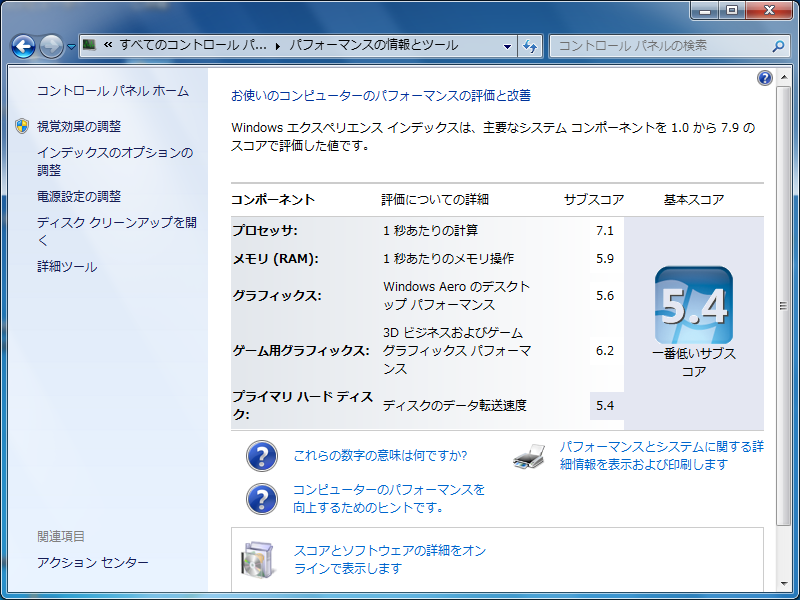Open 電源設定の調整 link
This screenshot has width=800, height=600.
79,196
